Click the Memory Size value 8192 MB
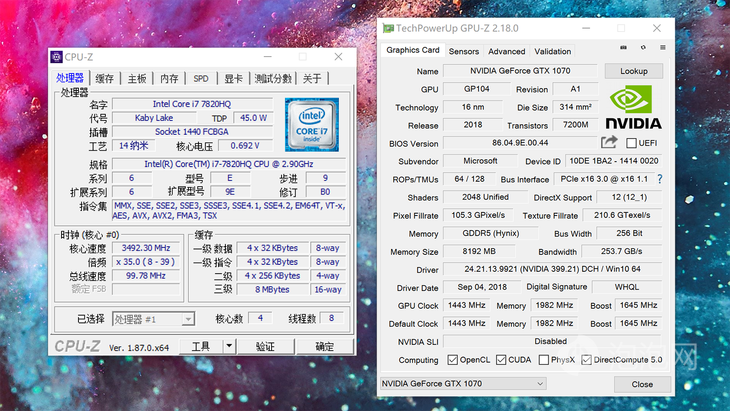Image resolution: width=730 pixels, height=411 pixels. click(x=479, y=251)
